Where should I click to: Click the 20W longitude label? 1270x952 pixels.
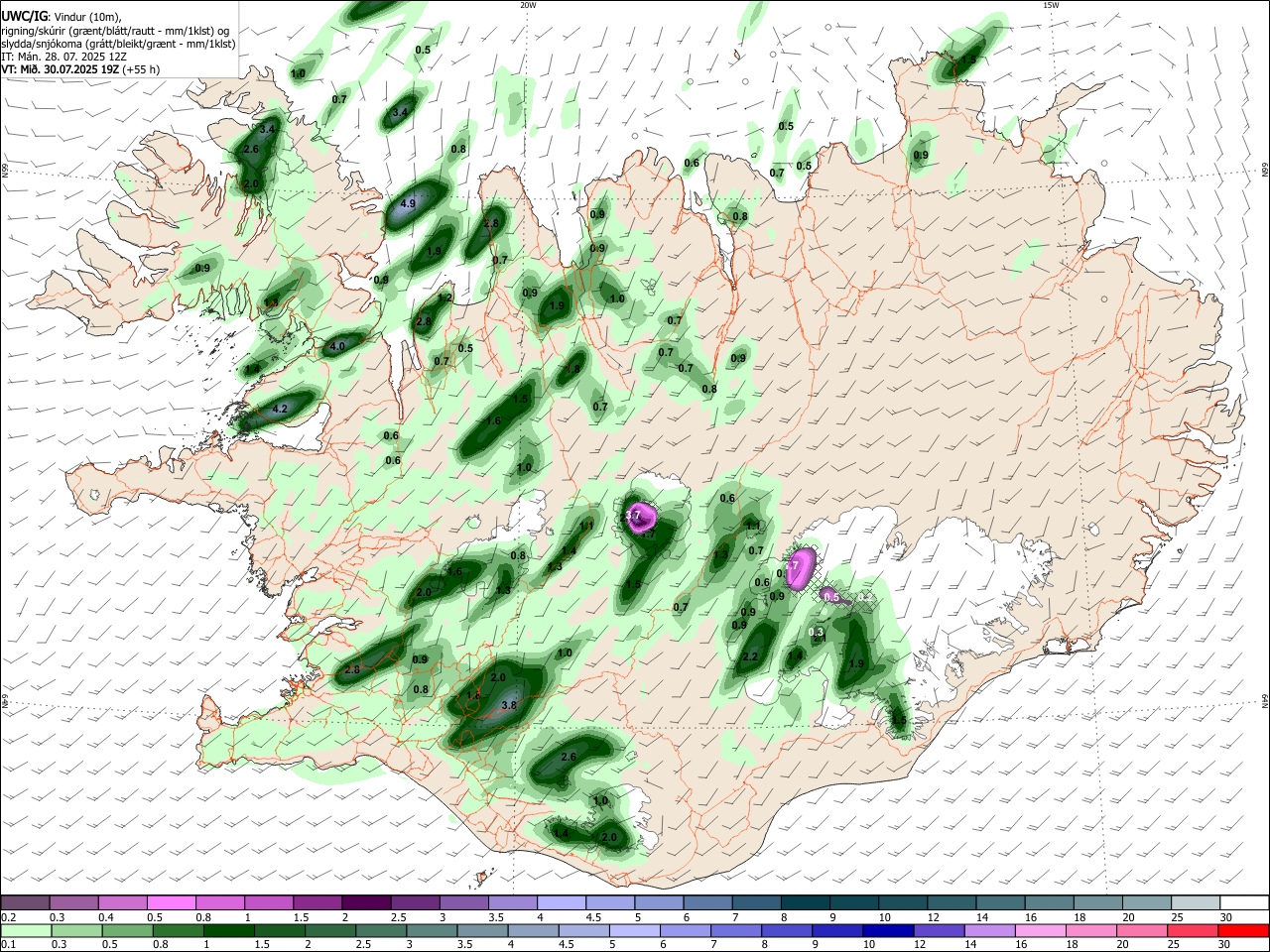pyautogui.click(x=528, y=5)
